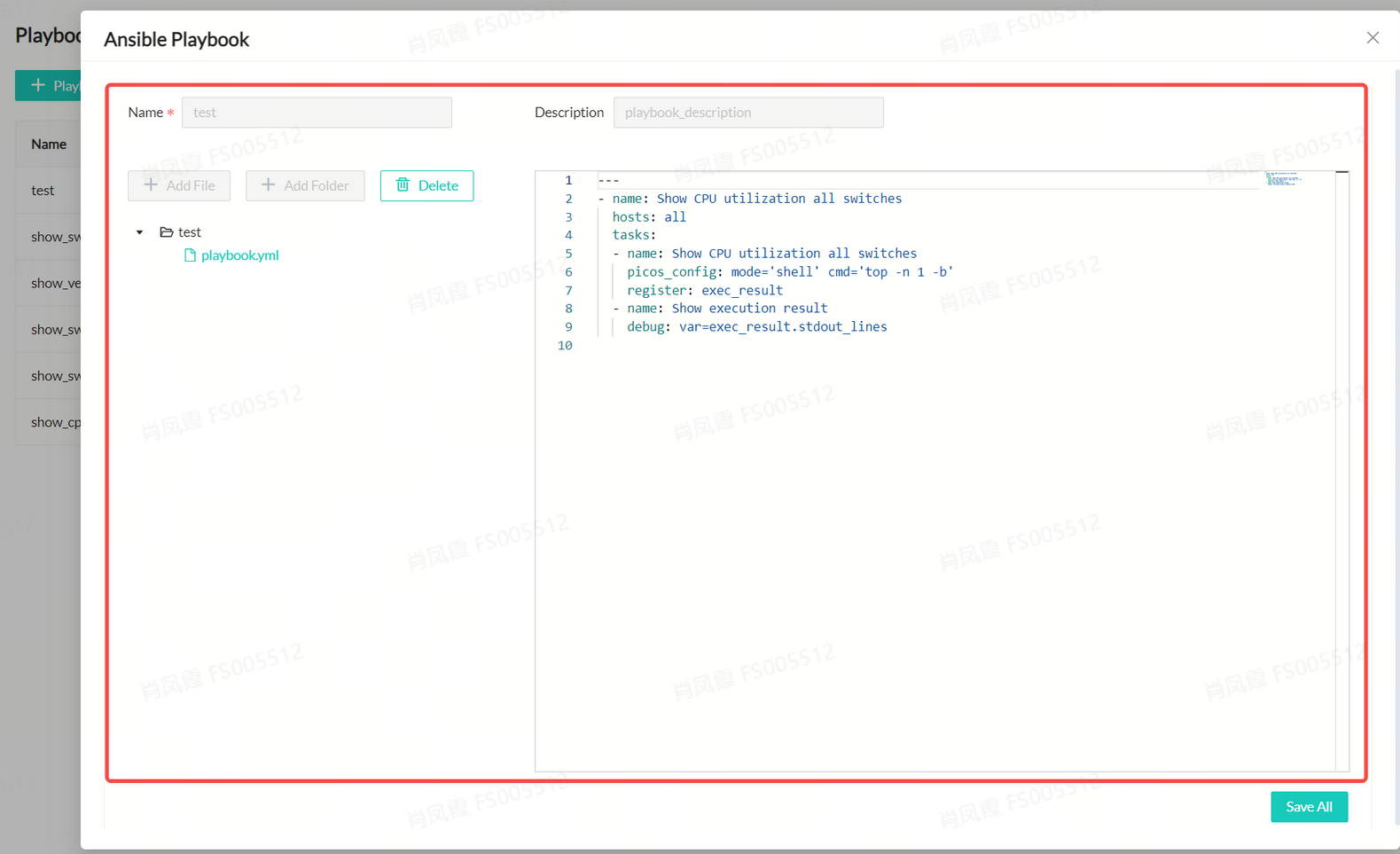Collapse the test folder tree arrow

pyautogui.click(x=139, y=232)
